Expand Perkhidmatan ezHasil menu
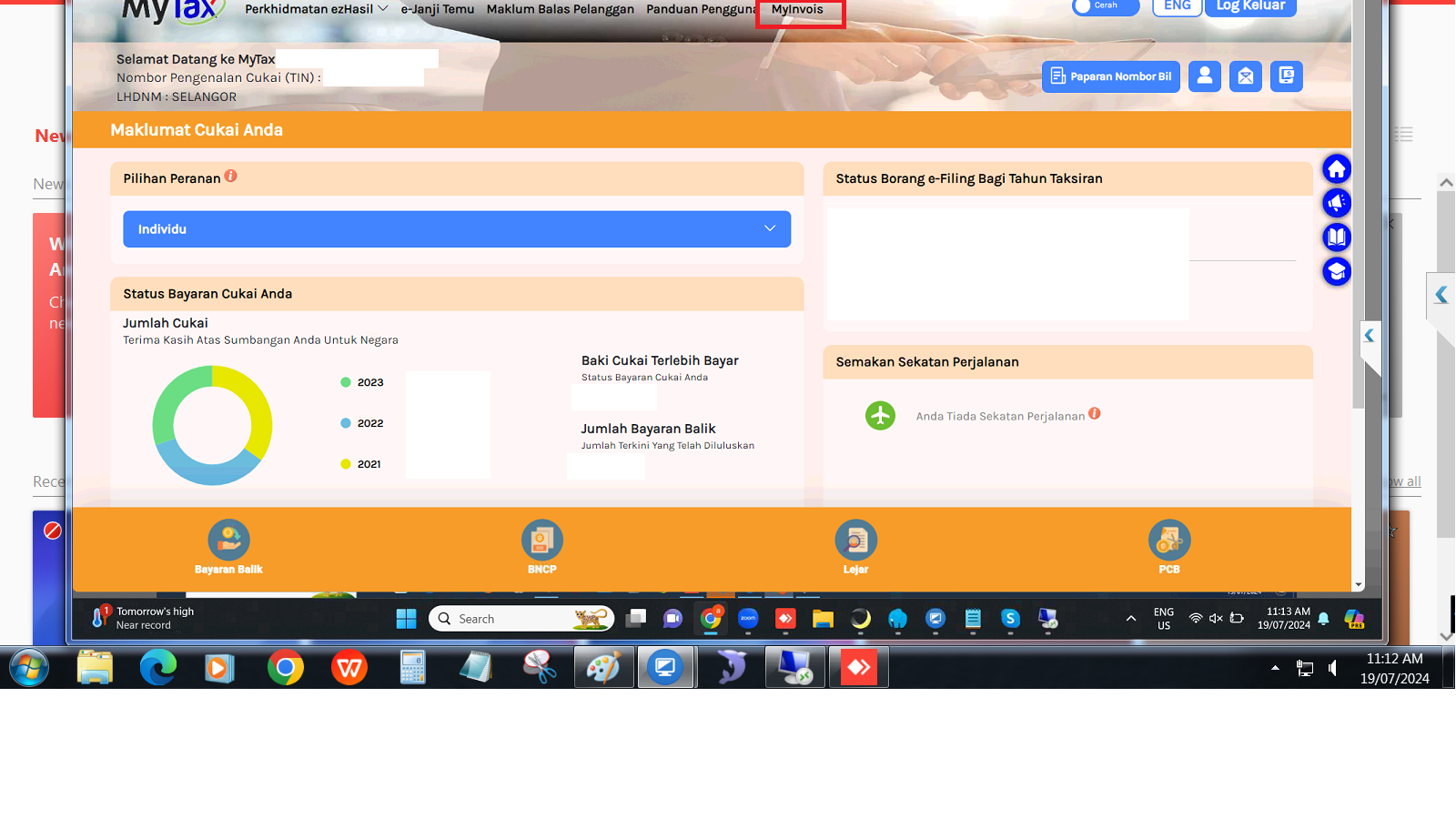The width and height of the screenshot is (1456, 819). pyautogui.click(x=316, y=9)
